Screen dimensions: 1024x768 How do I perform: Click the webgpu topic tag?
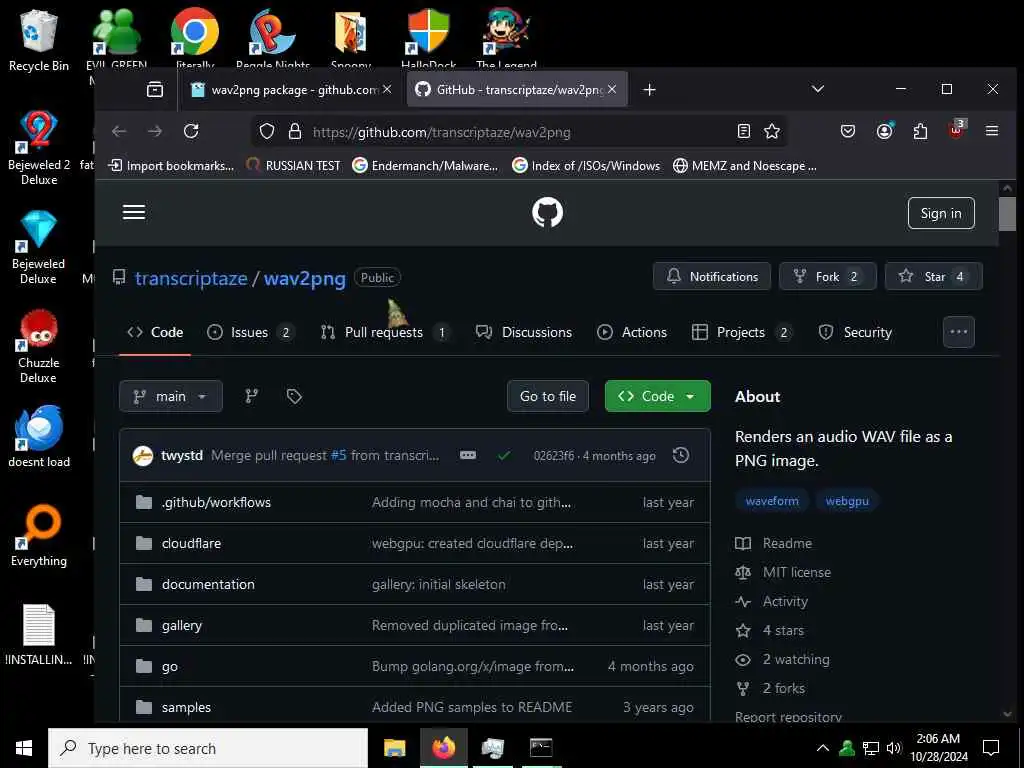point(847,501)
